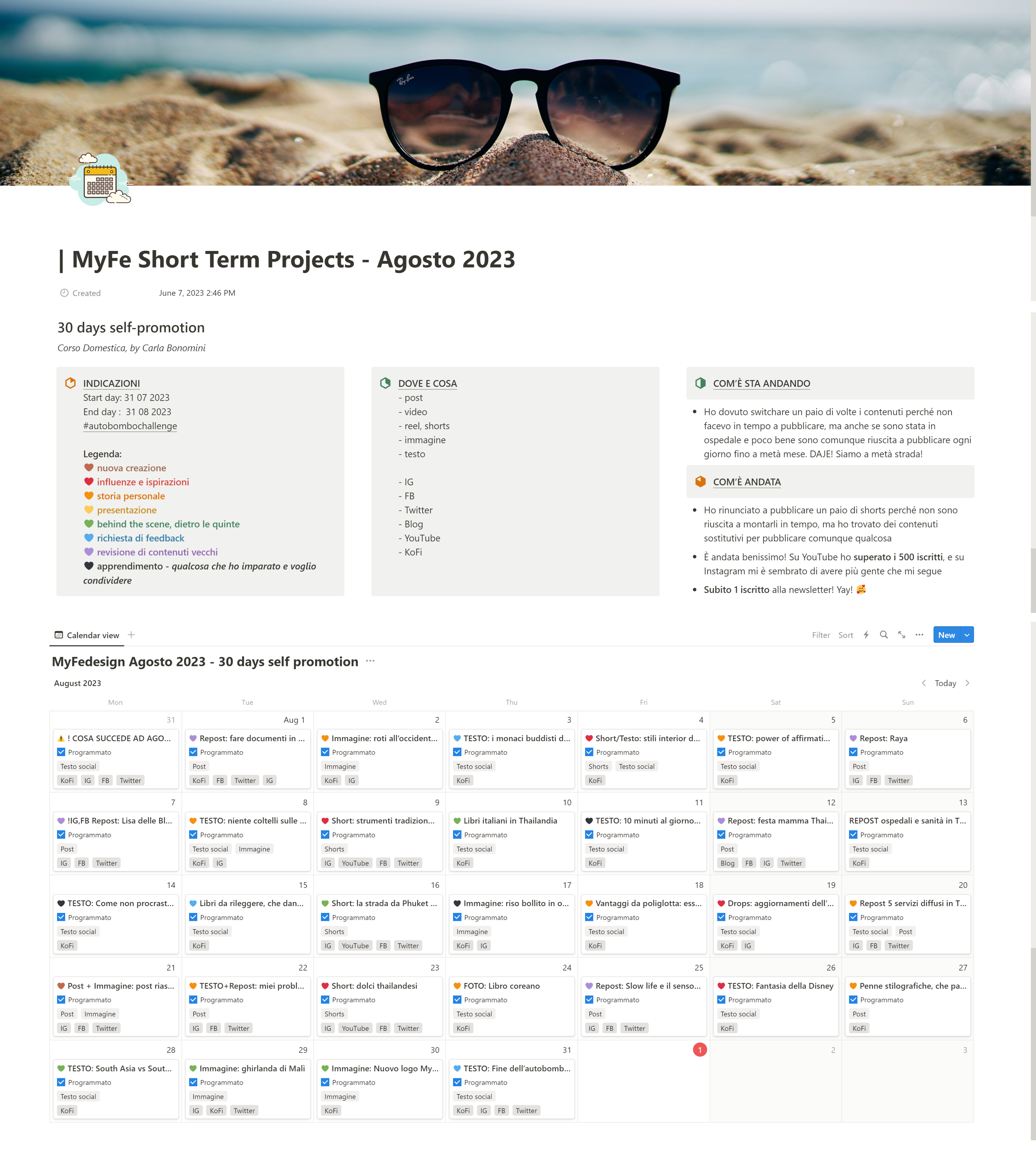
Task: Click the orange hexagon icon beside INDICAZIONI
Action: 71,383
